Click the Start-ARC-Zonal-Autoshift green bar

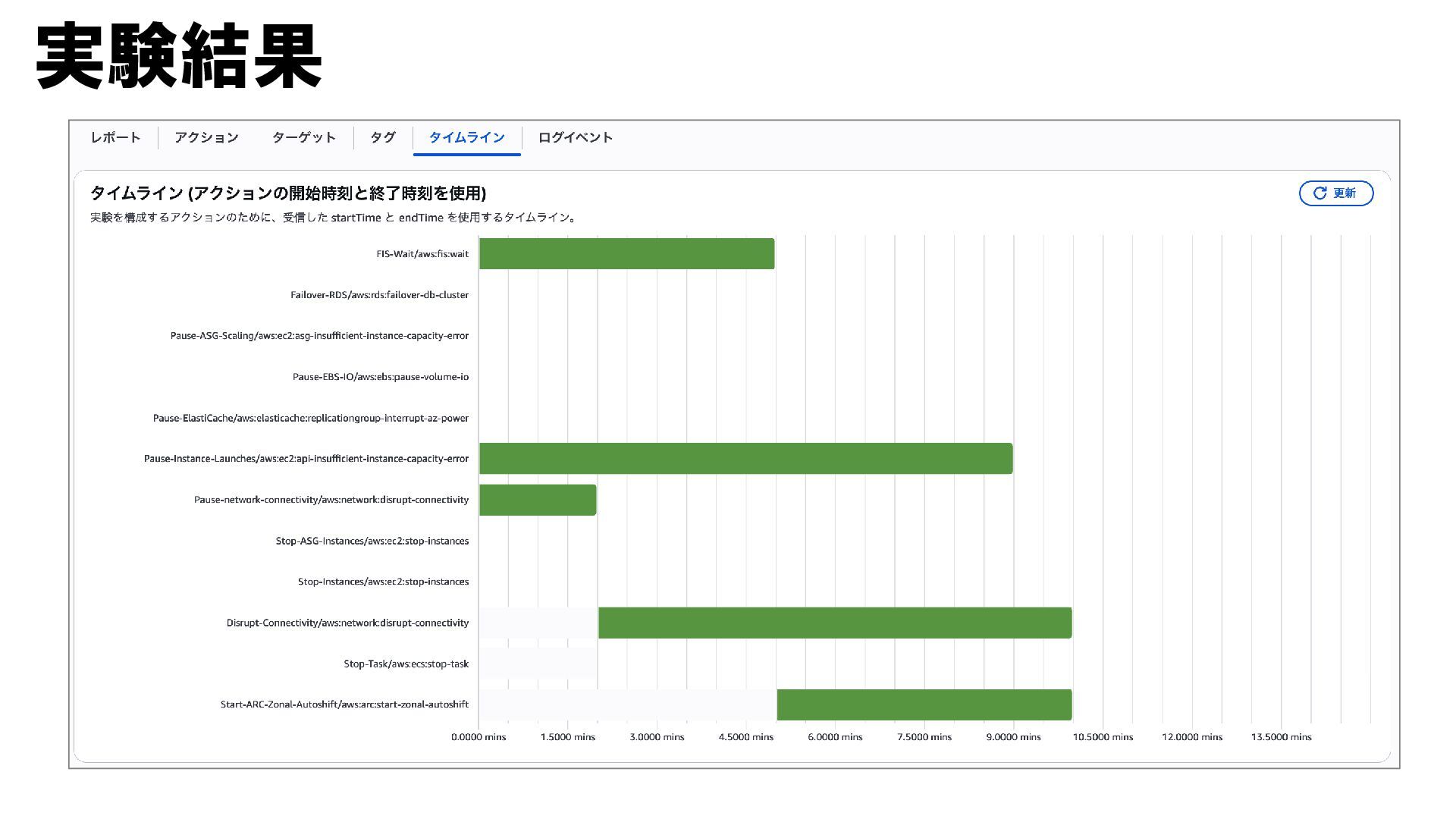click(x=924, y=704)
